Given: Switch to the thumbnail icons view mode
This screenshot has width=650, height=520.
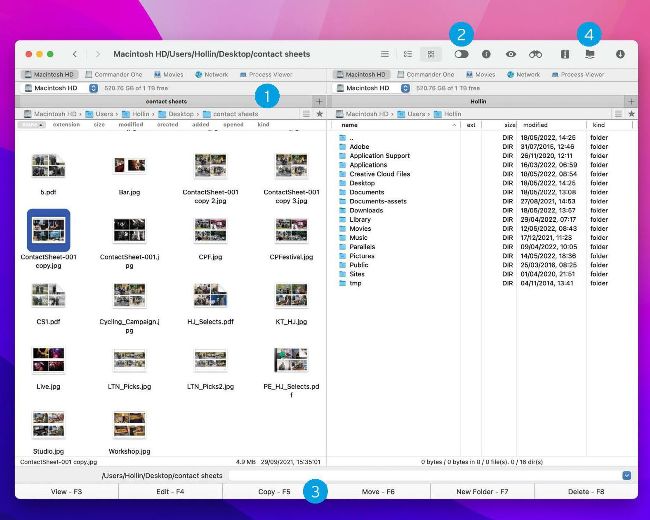Looking at the screenshot, I should (432, 54).
